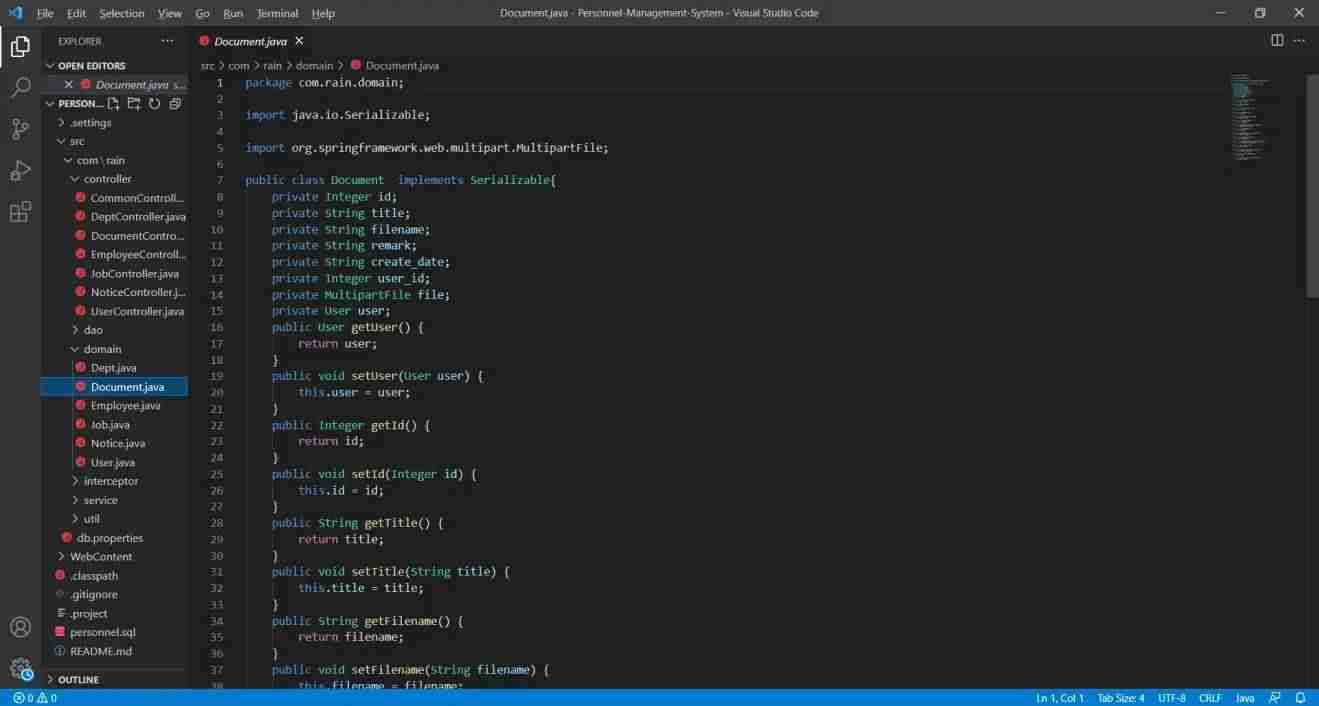Viewport: 1319px width, 706px height.
Task: Open the View menu
Action: coord(170,13)
